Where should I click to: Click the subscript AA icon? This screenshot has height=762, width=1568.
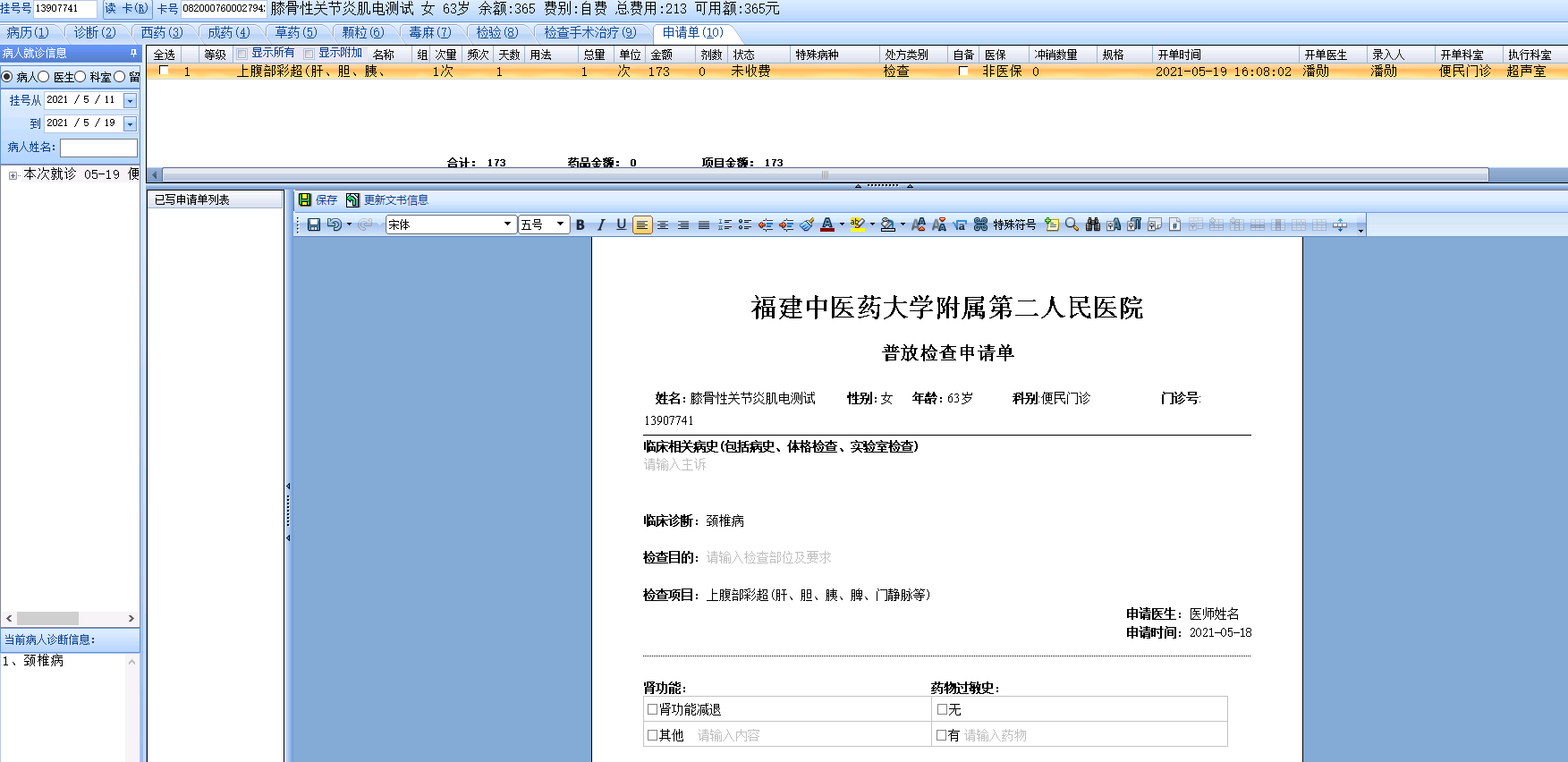pos(939,224)
